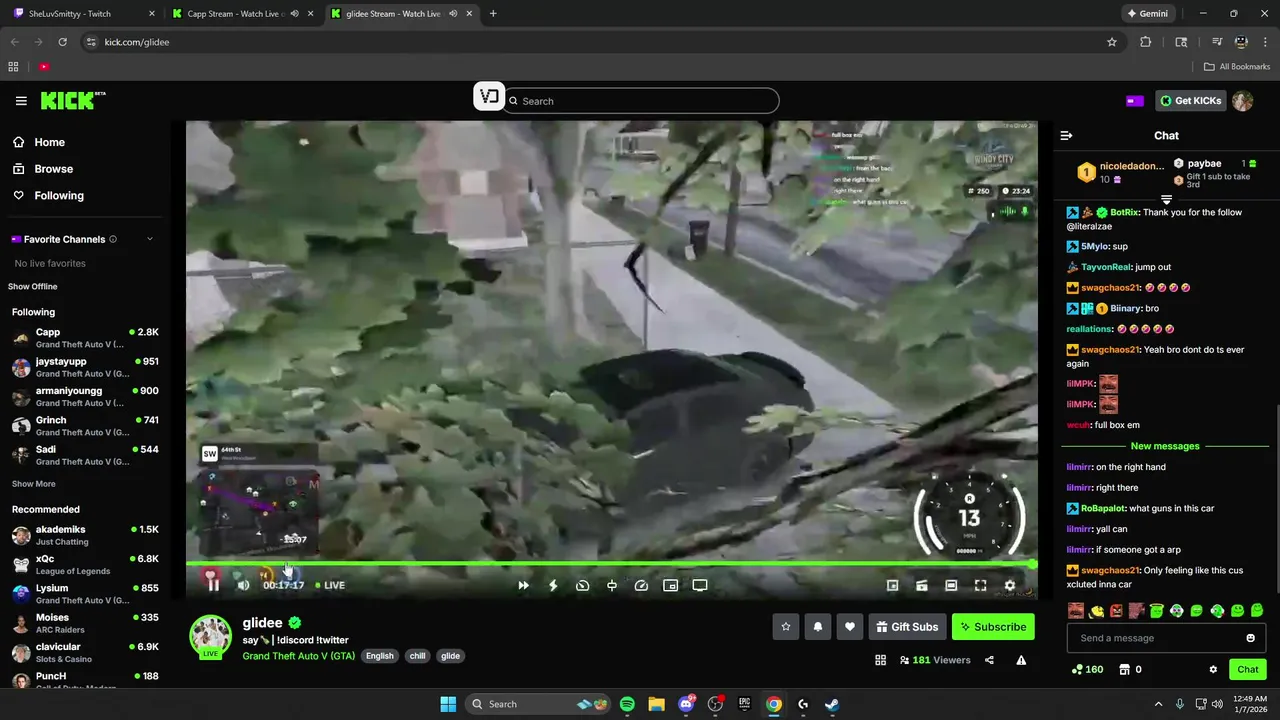This screenshot has height=720, width=1280.
Task: Switch the player to theater mode
Action: pos(951,585)
